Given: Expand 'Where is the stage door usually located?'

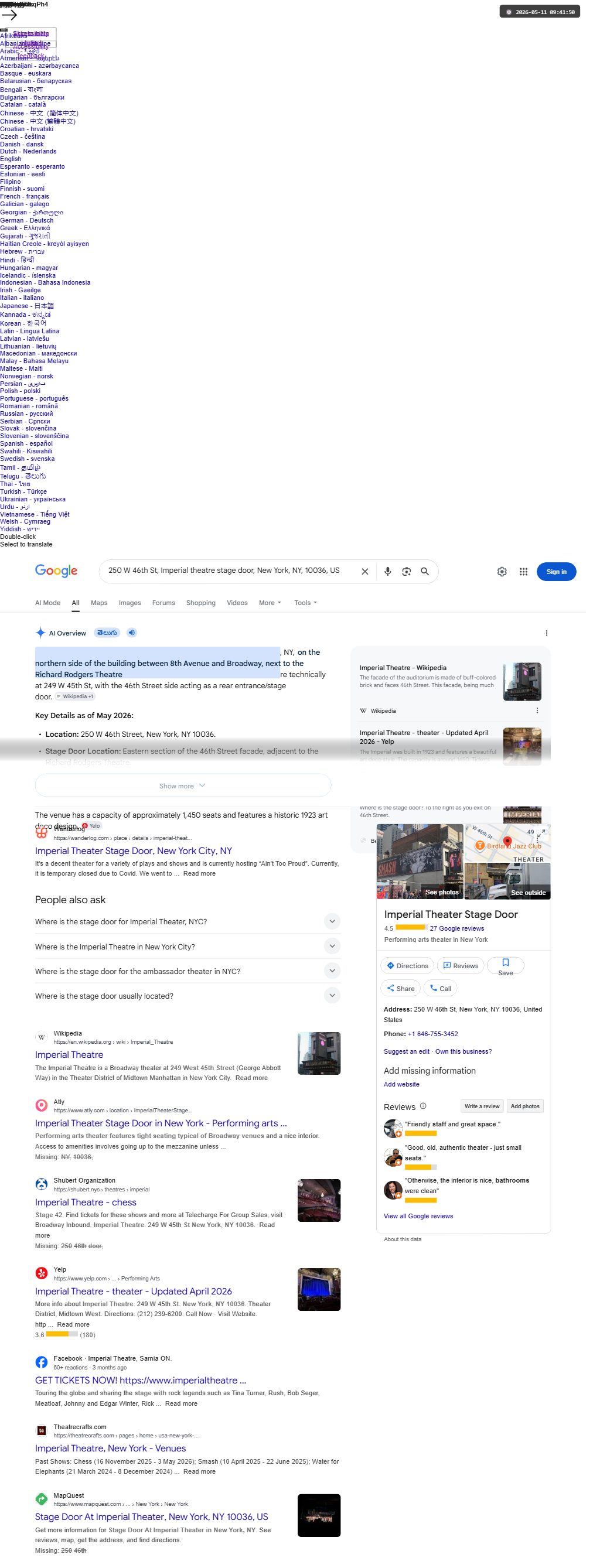Looking at the screenshot, I should (190, 1007).
